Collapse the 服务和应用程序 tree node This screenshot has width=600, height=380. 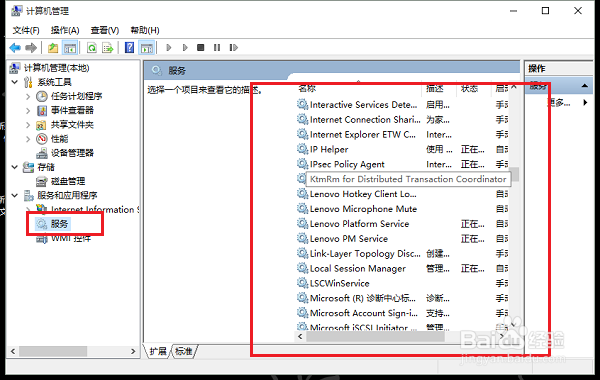[15, 195]
